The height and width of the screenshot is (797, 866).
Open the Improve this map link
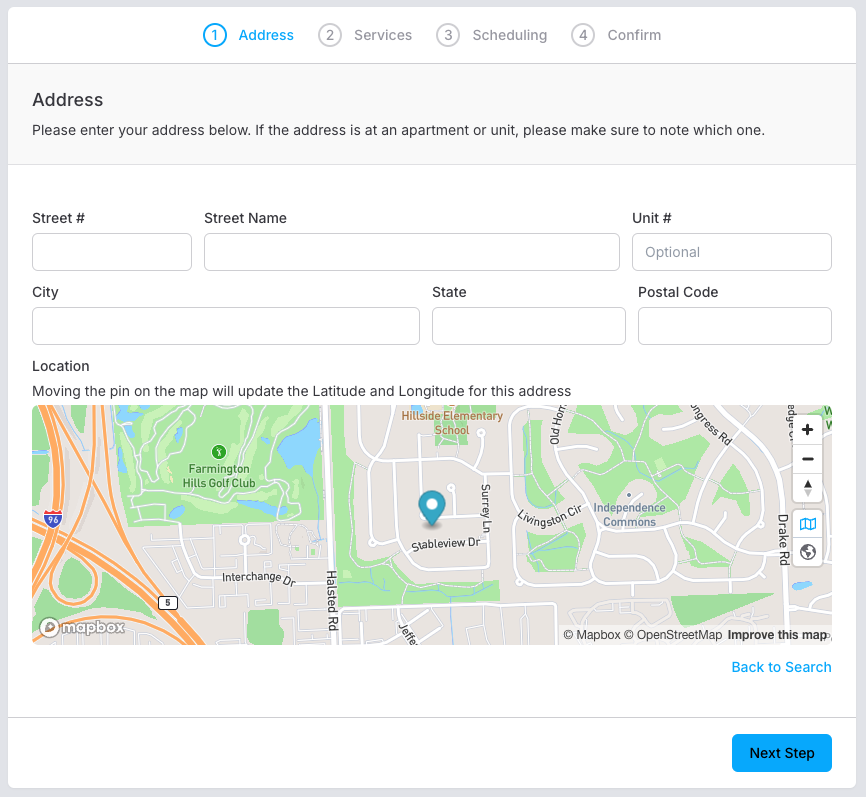point(777,635)
